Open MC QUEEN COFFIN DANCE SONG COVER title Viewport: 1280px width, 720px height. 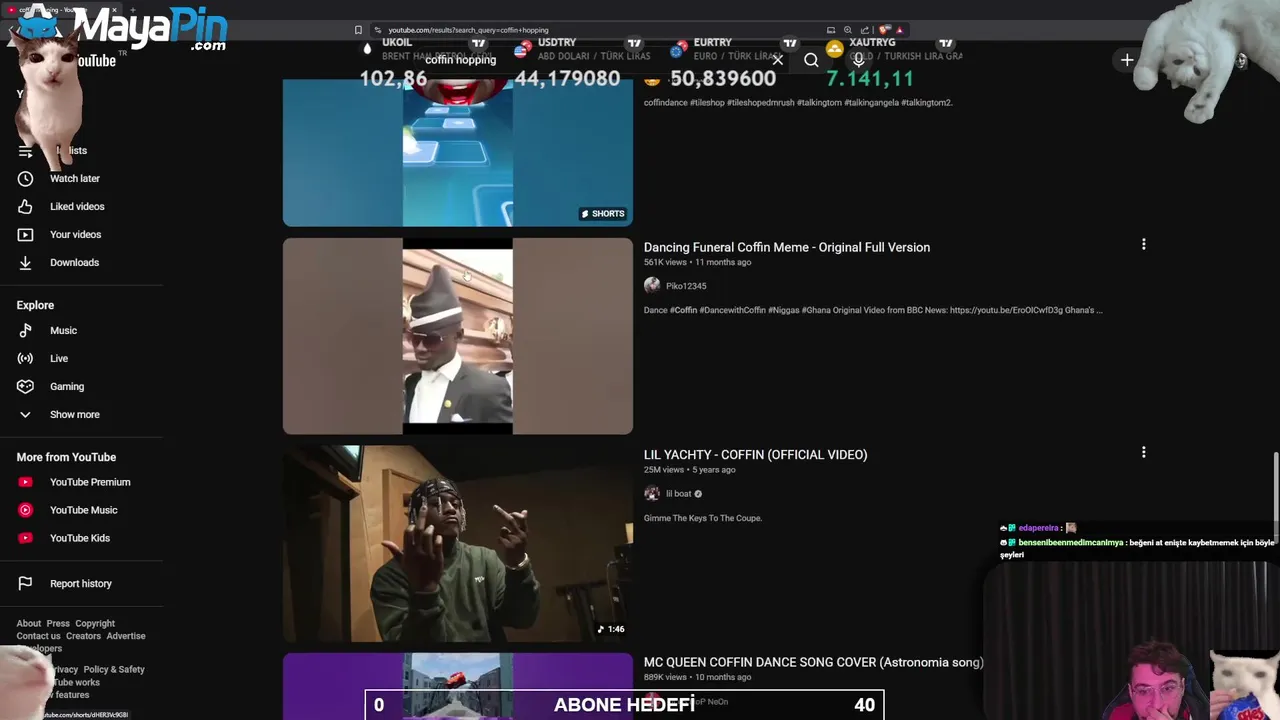pyautogui.click(x=813, y=662)
